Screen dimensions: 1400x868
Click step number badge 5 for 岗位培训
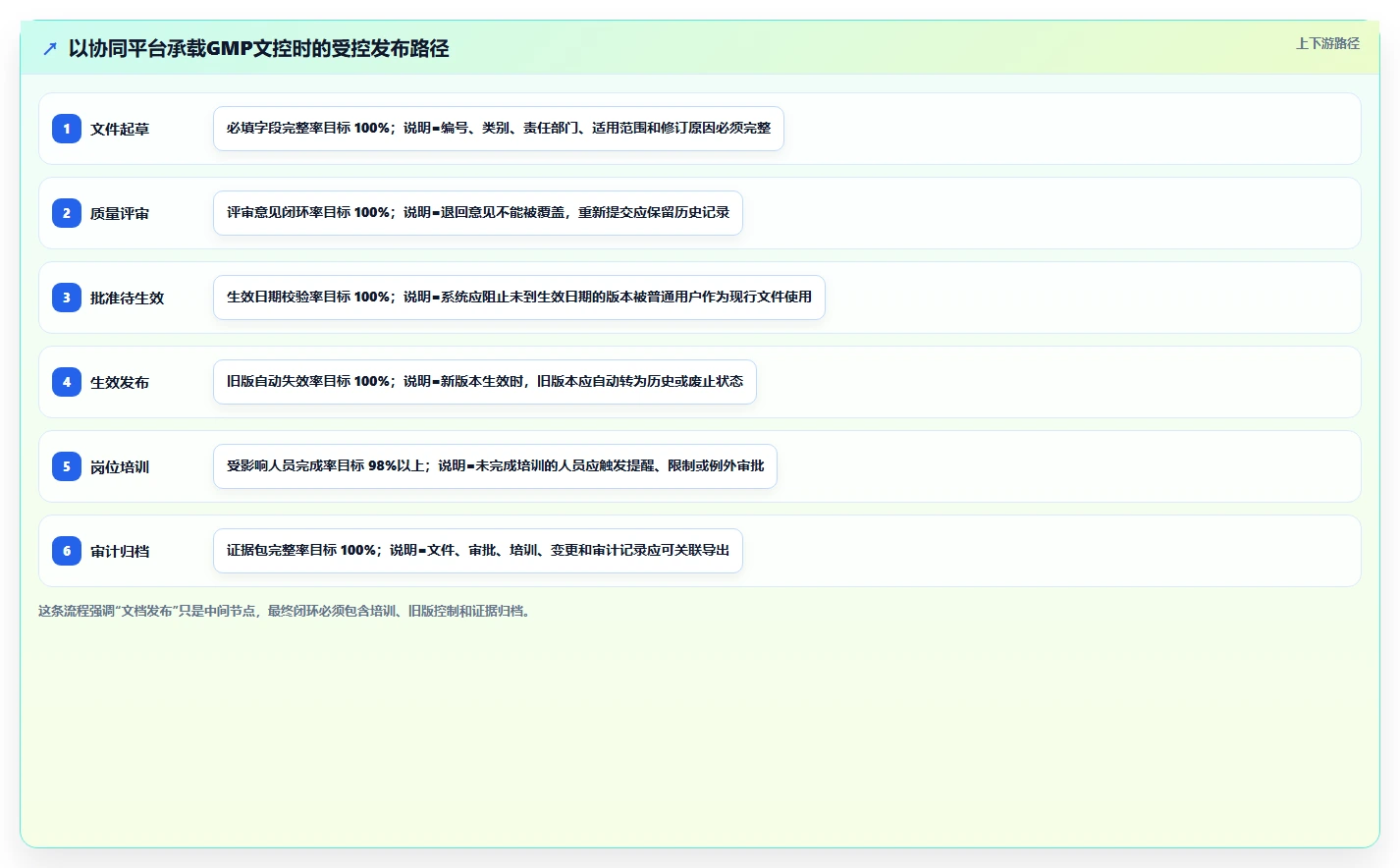(67, 466)
